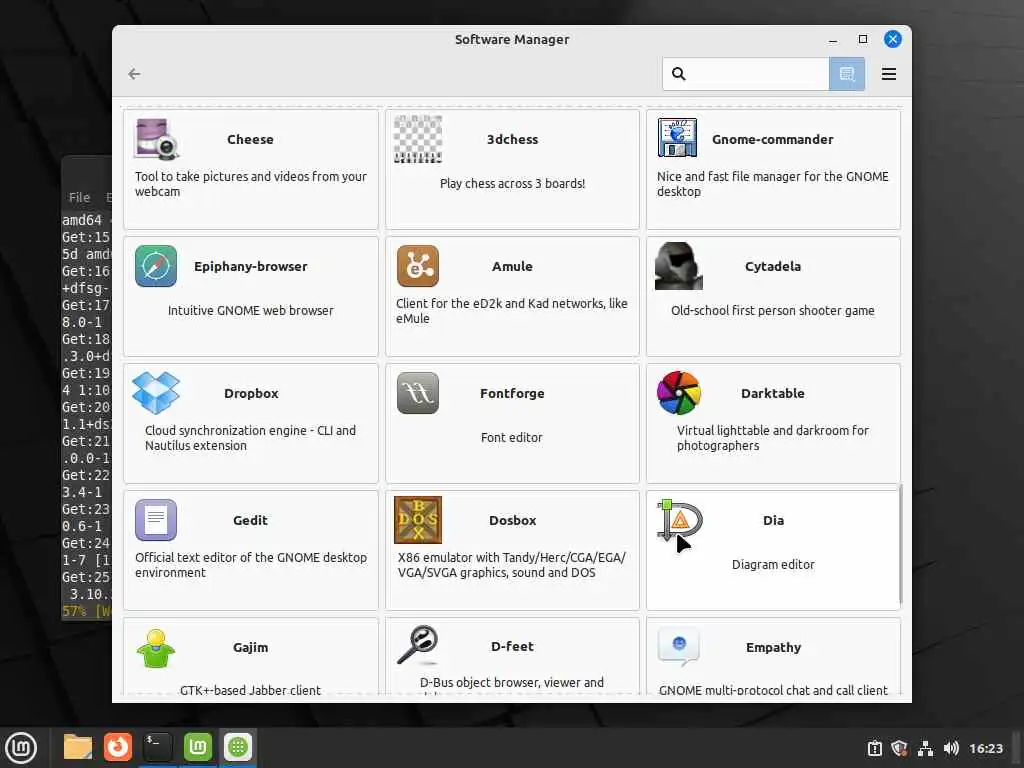Open the D-feet magnifier icon

(x=418, y=645)
